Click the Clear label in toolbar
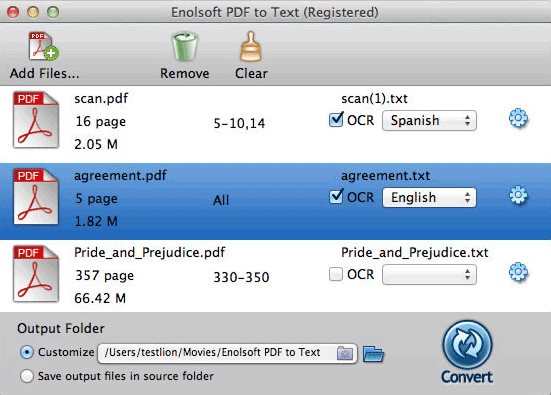This screenshot has height=395, width=551. click(251, 73)
